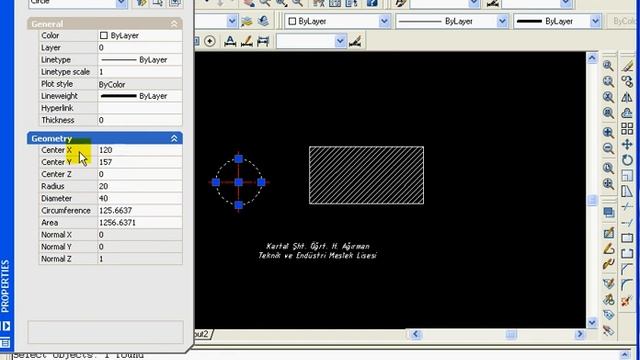
Task: Click the Draw Order icon
Action: [609, 213]
